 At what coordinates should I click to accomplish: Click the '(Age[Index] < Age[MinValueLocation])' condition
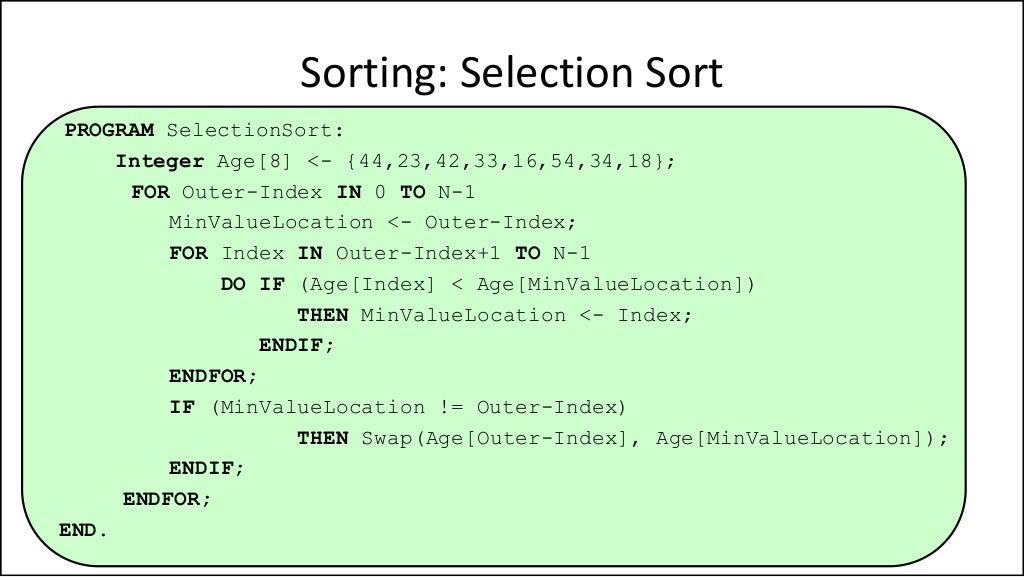527,284
